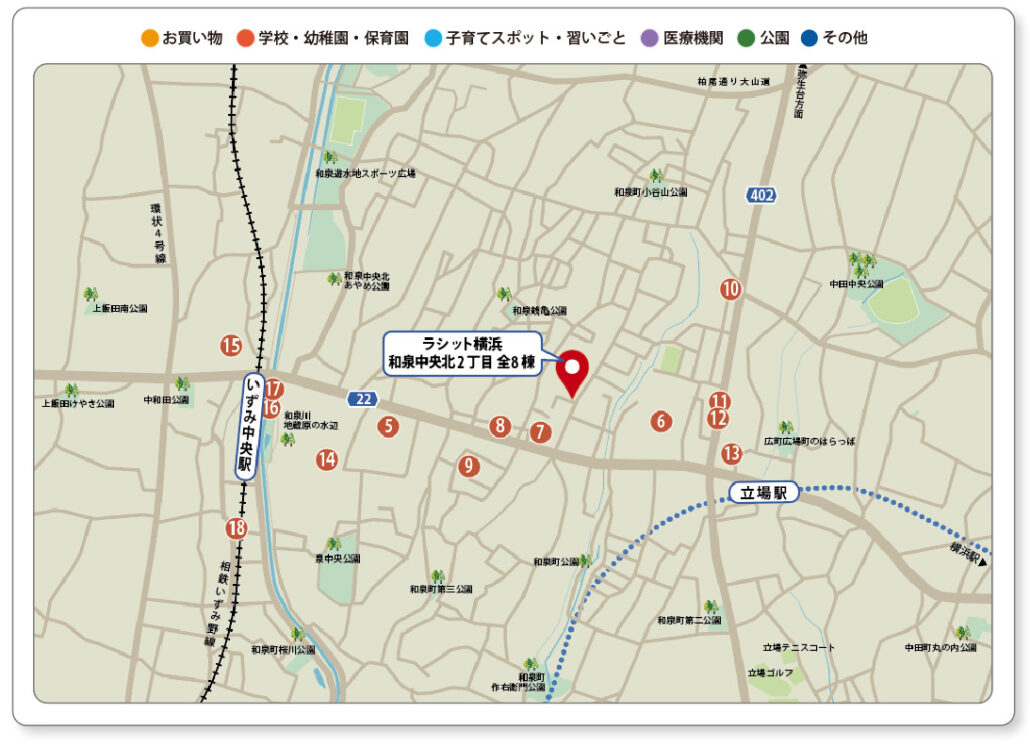Click the 立場ゴルフ label

pyautogui.click(x=770, y=673)
